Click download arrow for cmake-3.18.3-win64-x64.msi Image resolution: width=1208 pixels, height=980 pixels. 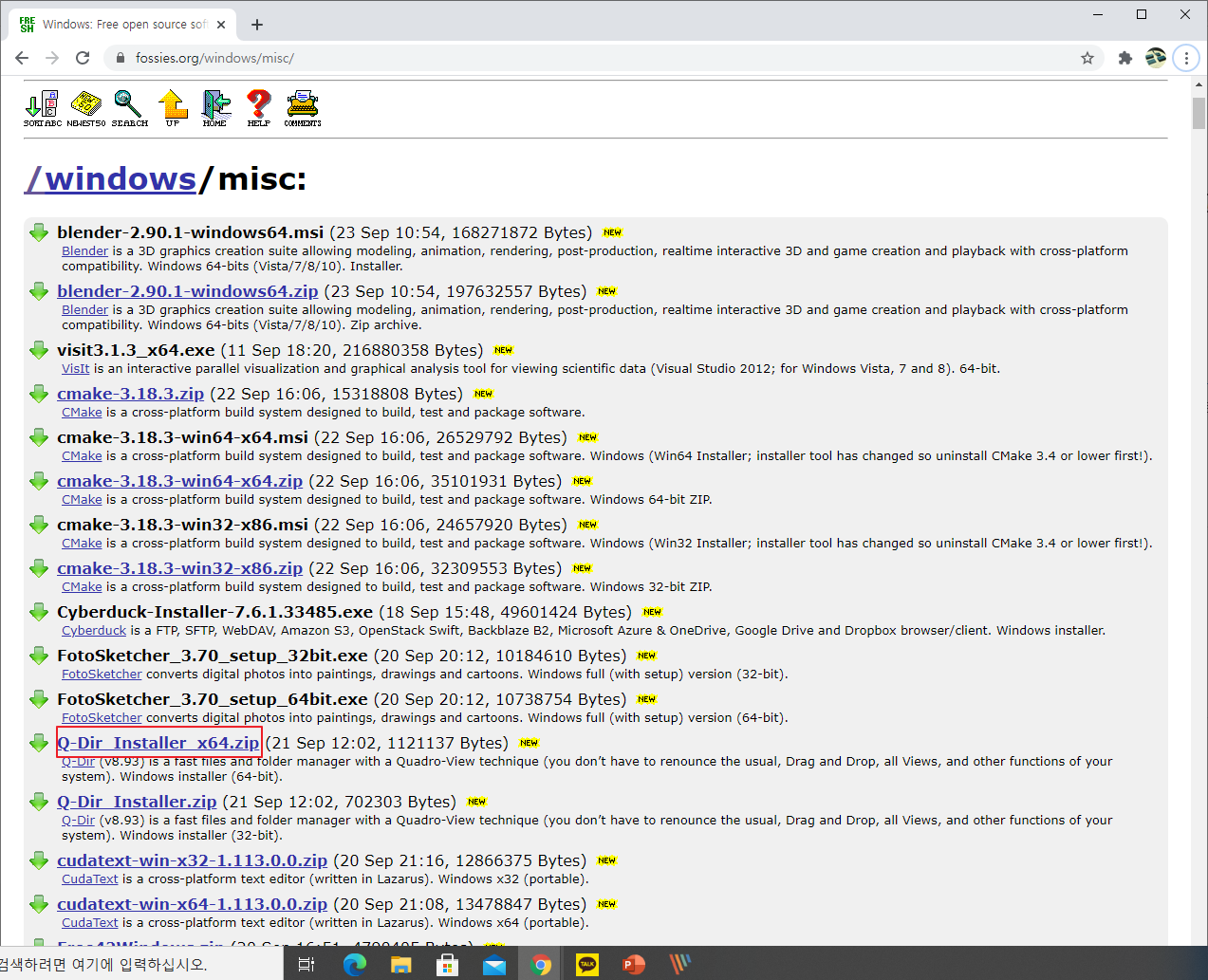tap(39, 437)
